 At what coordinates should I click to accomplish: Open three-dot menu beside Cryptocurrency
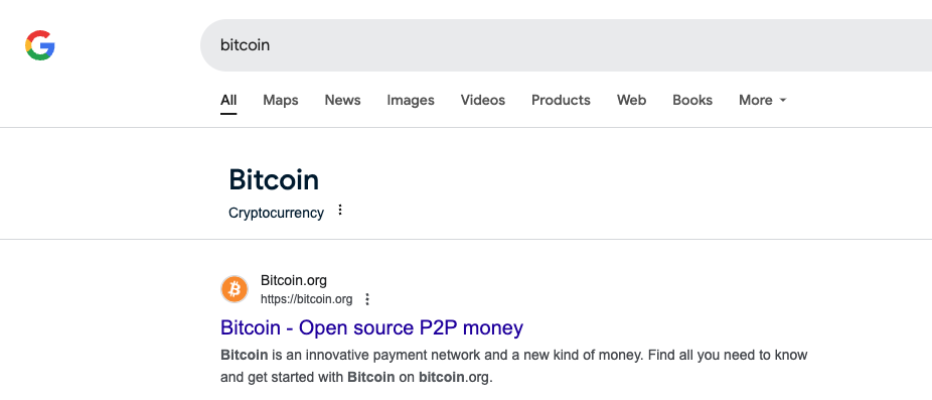(340, 210)
